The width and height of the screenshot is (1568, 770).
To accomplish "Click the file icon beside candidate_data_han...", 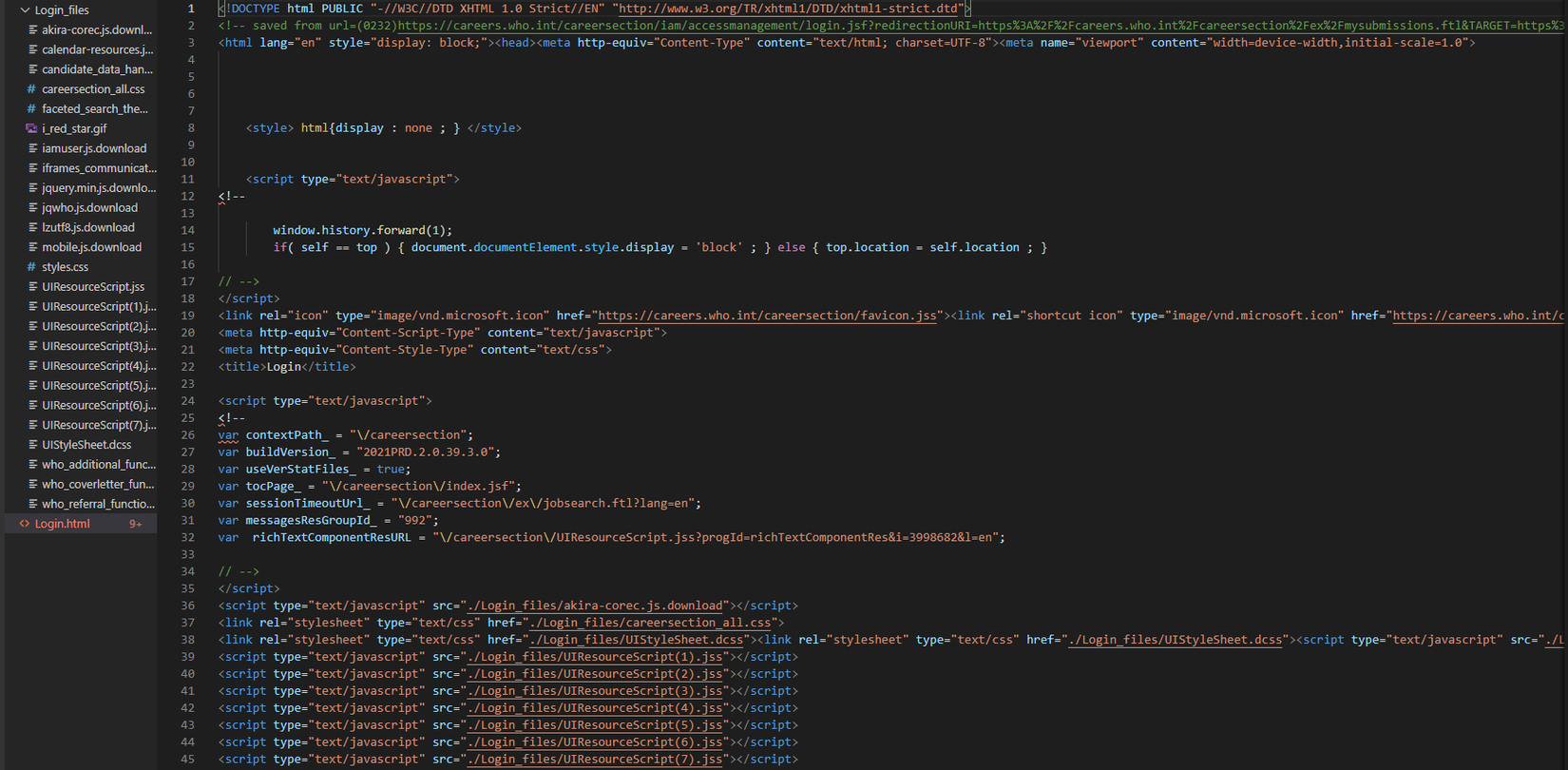I will (33, 69).
